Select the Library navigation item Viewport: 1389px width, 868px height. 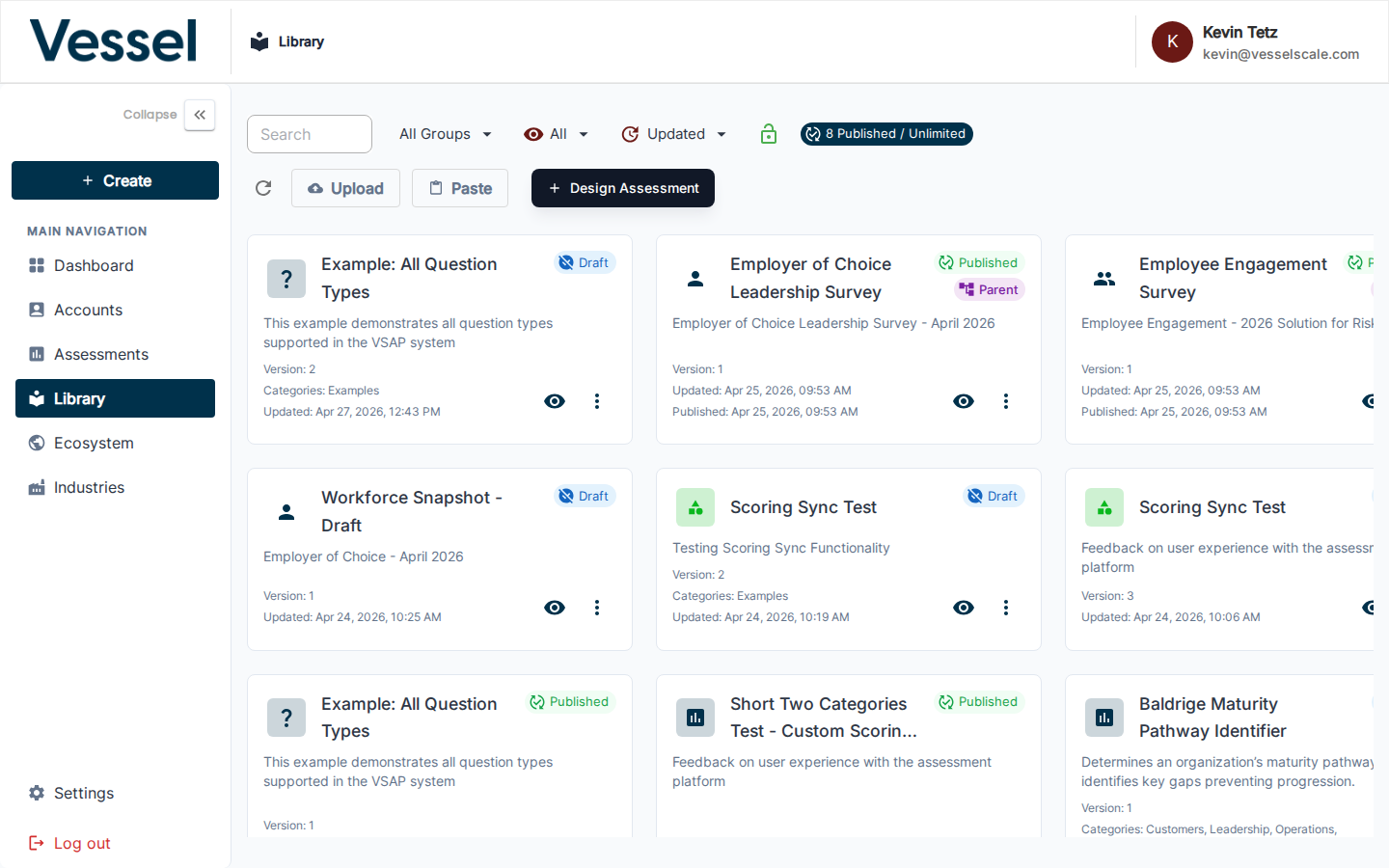(115, 398)
